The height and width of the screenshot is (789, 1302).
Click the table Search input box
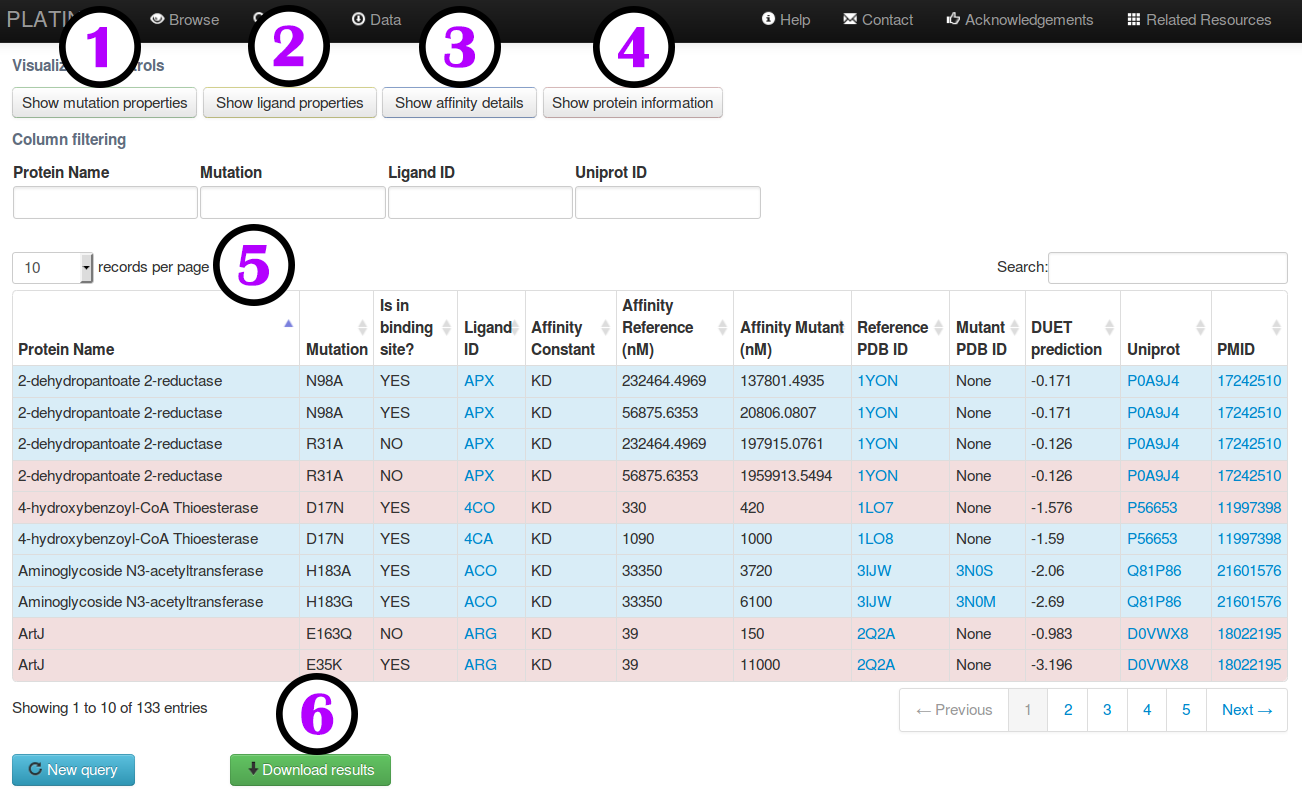(1167, 267)
